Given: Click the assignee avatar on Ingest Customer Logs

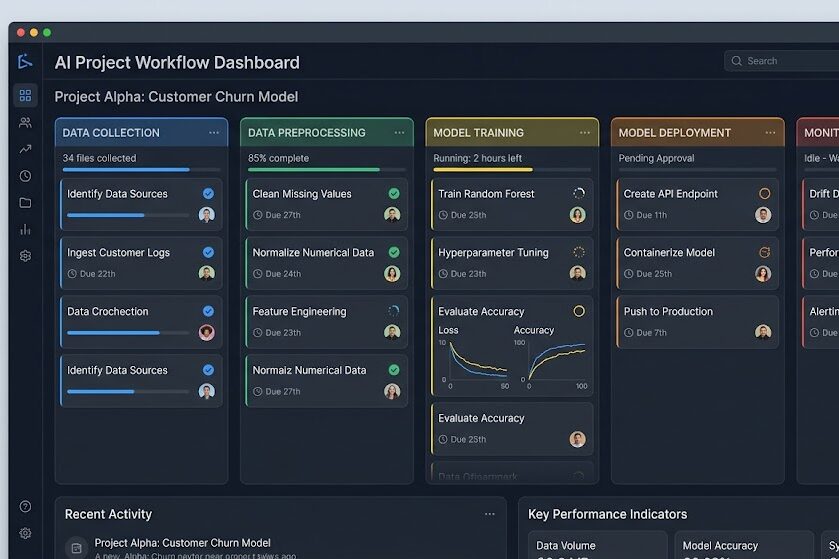Looking at the screenshot, I should 207,273.
